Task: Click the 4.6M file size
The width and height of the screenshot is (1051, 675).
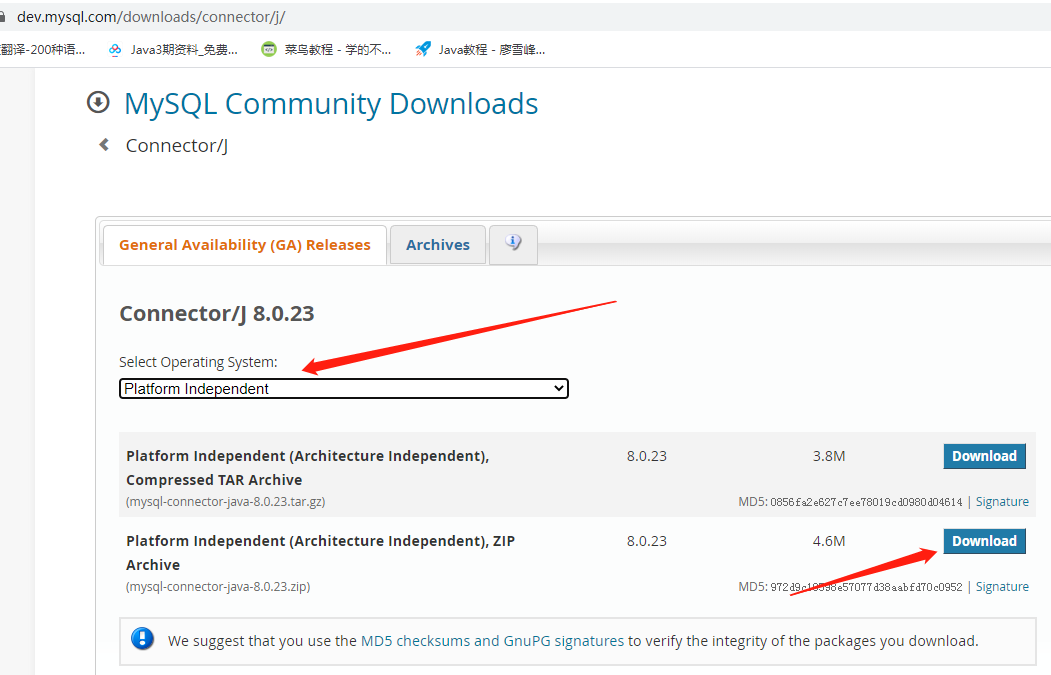Action: pos(828,541)
